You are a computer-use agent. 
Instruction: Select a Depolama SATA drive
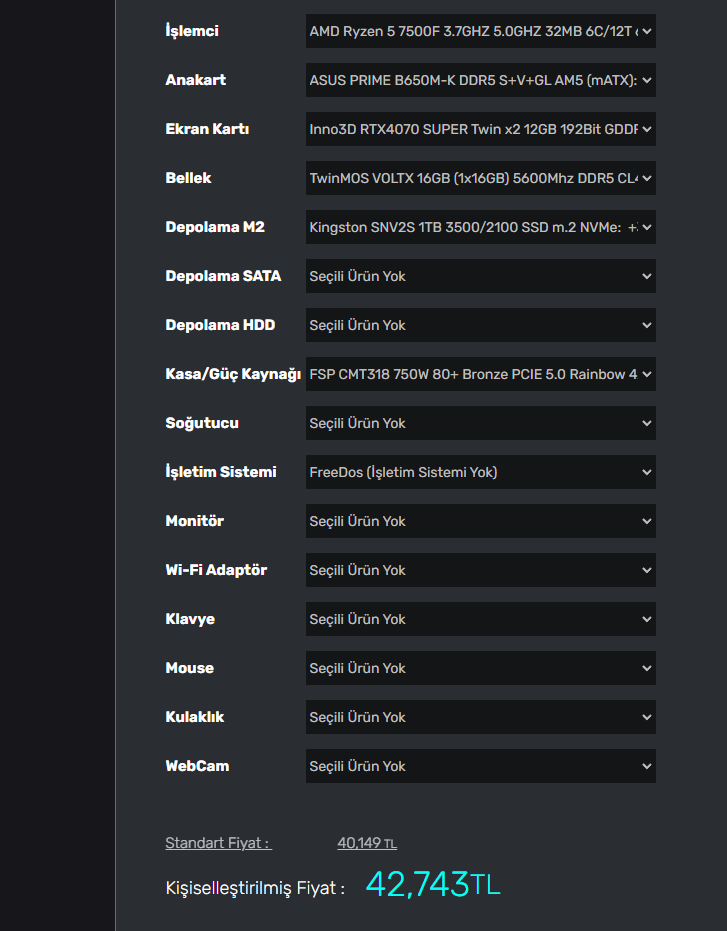click(x=480, y=276)
